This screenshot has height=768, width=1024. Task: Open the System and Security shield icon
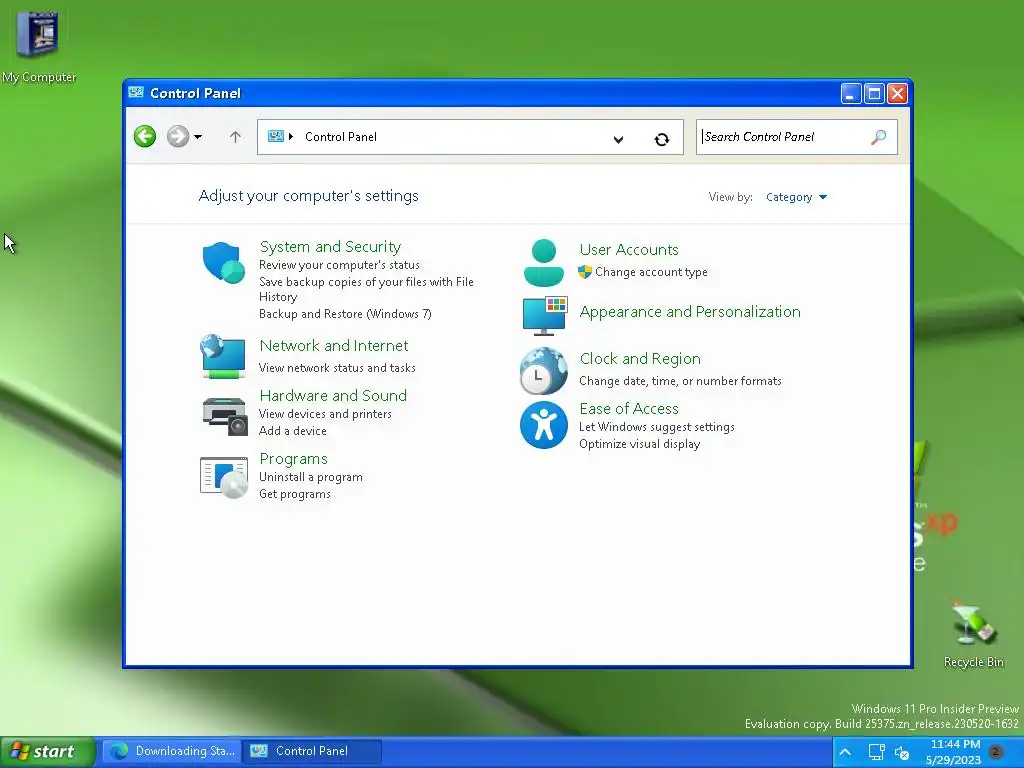click(223, 263)
